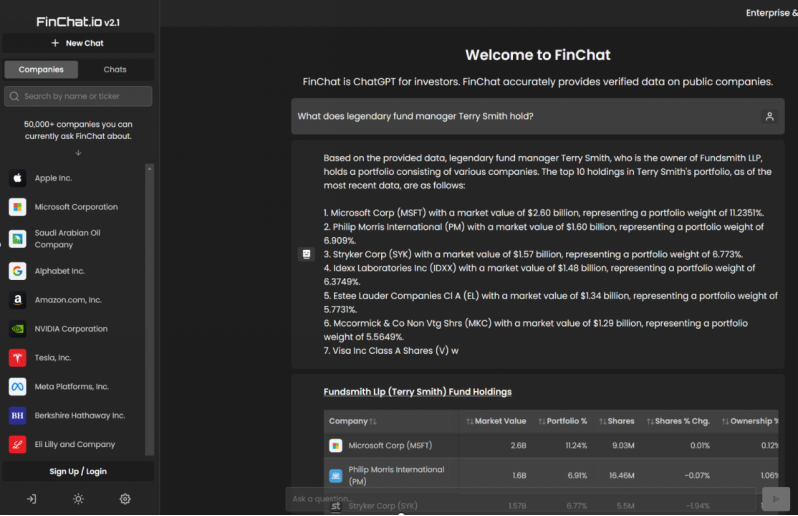
Task: Click the plus icon in New Chat
Action: (55, 43)
